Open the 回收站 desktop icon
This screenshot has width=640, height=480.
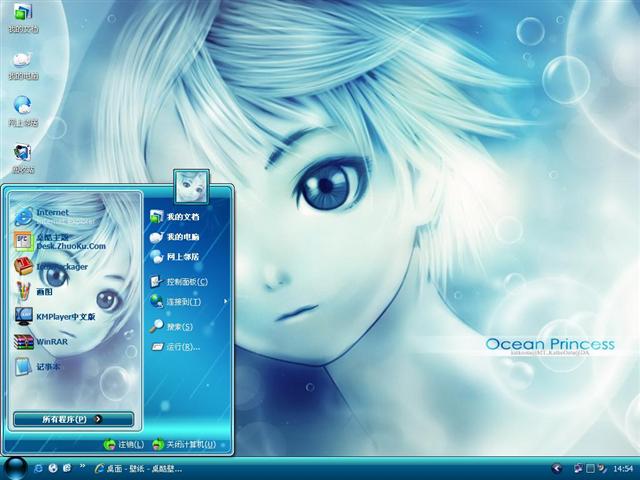23,158
